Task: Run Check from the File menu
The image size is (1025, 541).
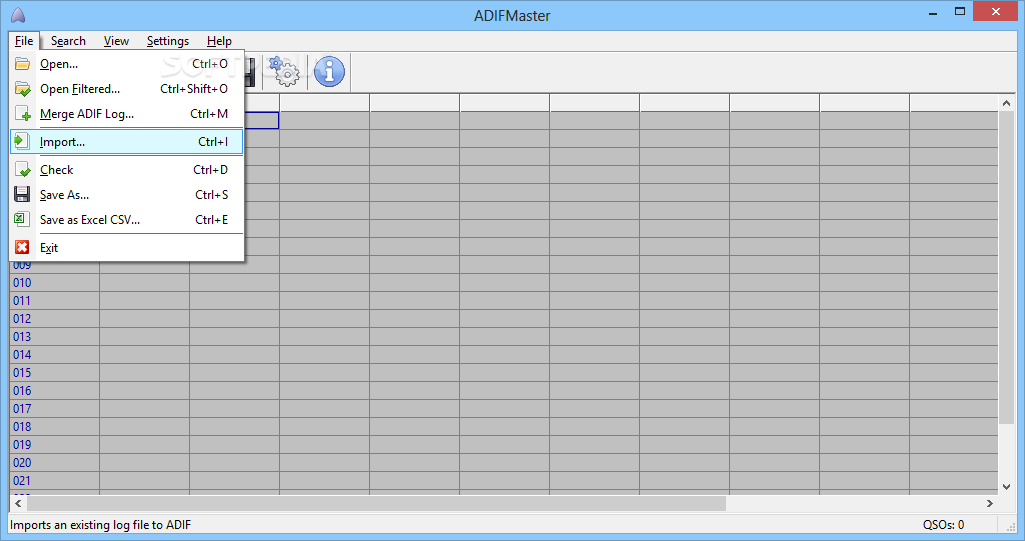Action: [x=127, y=170]
